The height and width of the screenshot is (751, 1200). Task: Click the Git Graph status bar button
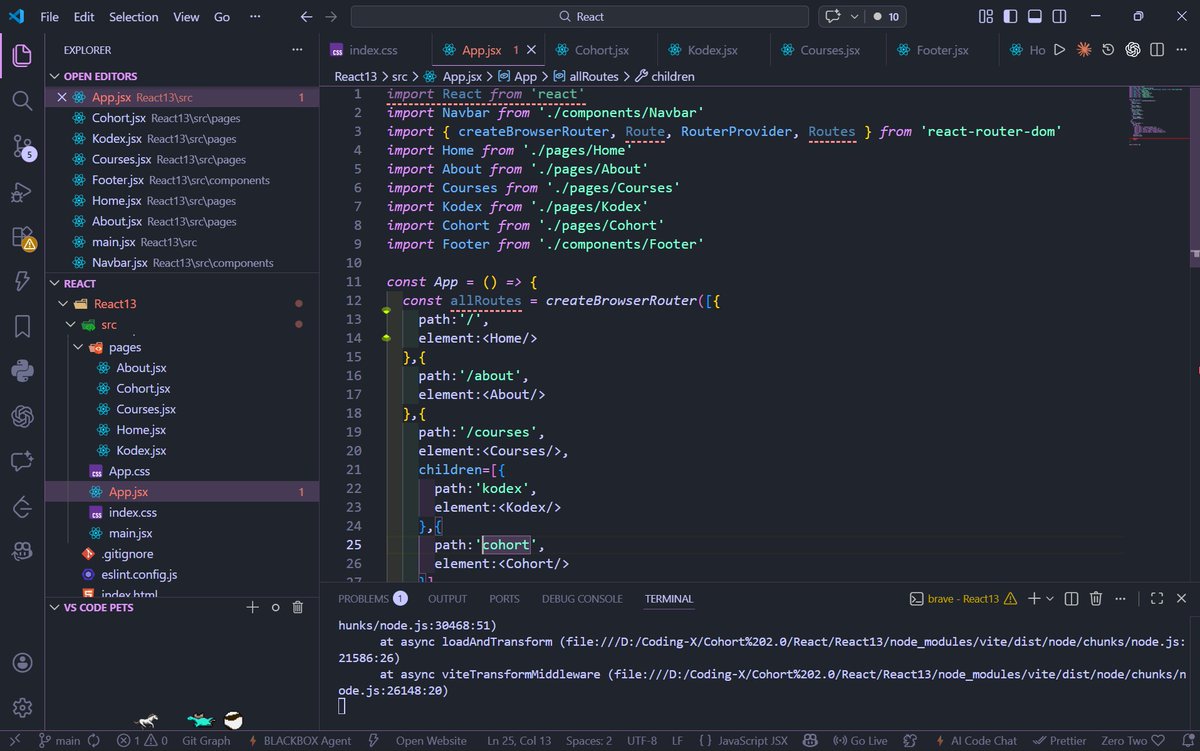pyautogui.click(x=206, y=741)
